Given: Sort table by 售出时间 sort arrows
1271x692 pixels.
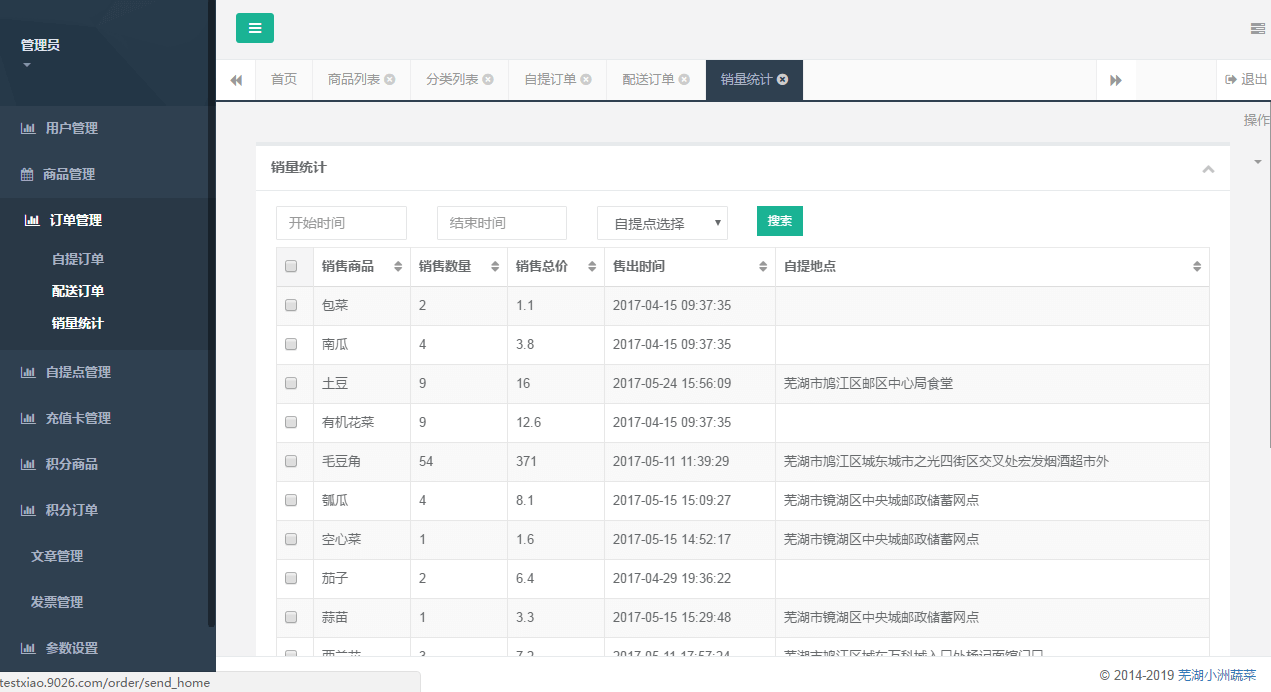Looking at the screenshot, I should pos(763,267).
